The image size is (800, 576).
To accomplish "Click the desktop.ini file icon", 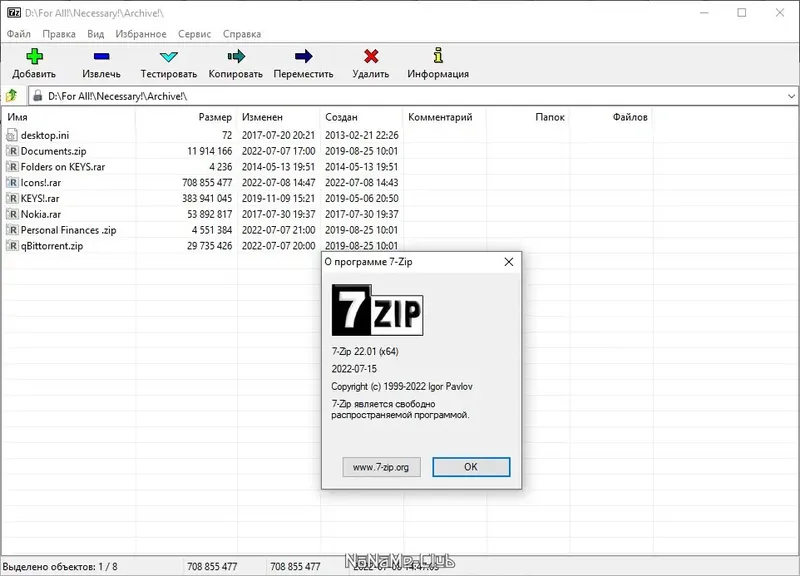I will [x=12, y=135].
